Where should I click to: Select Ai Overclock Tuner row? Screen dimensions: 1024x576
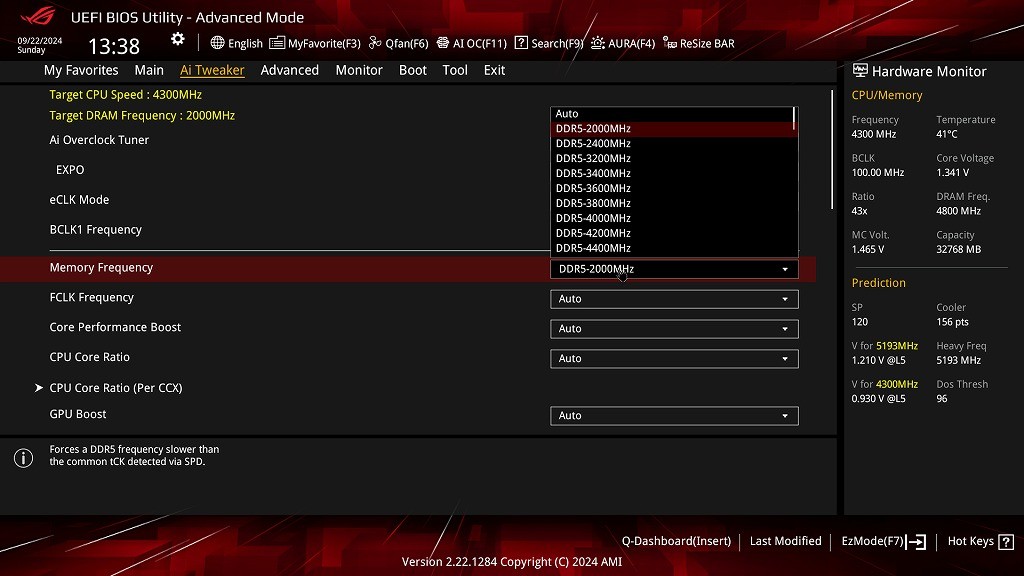[x=99, y=140]
